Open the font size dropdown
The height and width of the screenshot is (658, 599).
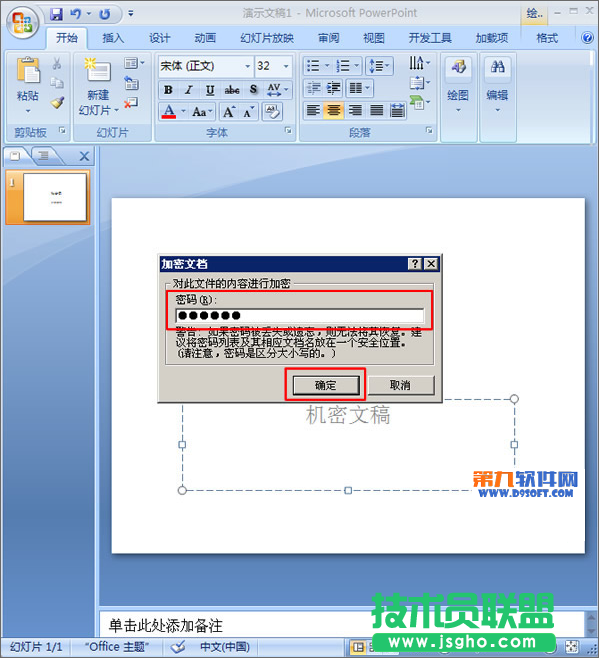coord(286,66)
